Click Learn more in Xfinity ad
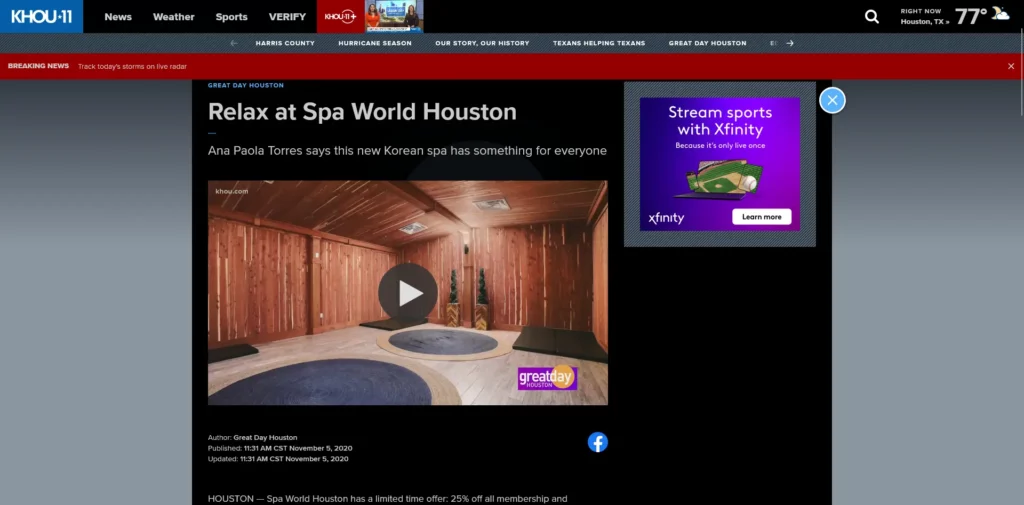Image resolution: width=1024 pixels, height=505 pixels. tap(761, 217)
